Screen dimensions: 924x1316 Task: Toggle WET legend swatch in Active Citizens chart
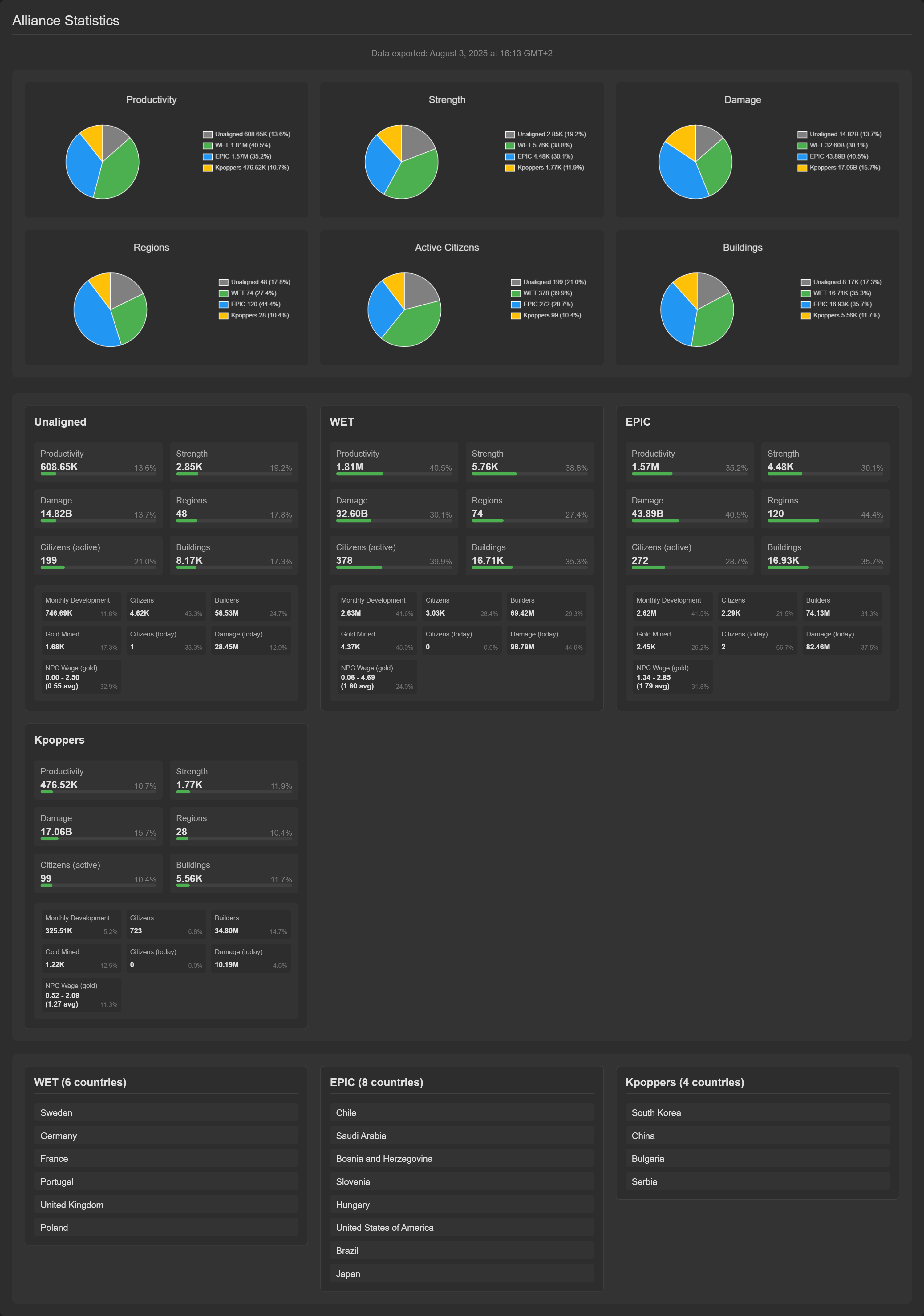(516, 293)
